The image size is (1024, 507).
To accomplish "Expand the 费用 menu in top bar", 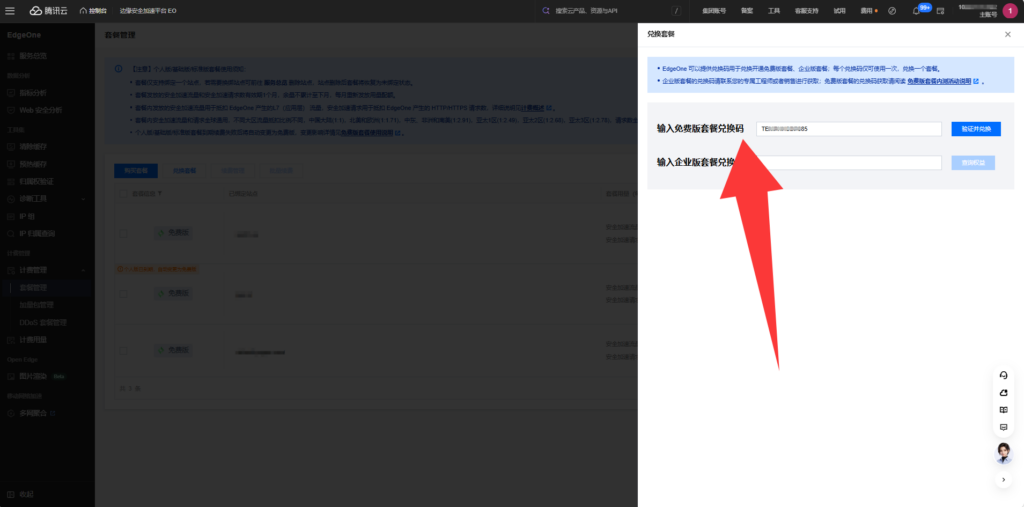I will [867, 11].
